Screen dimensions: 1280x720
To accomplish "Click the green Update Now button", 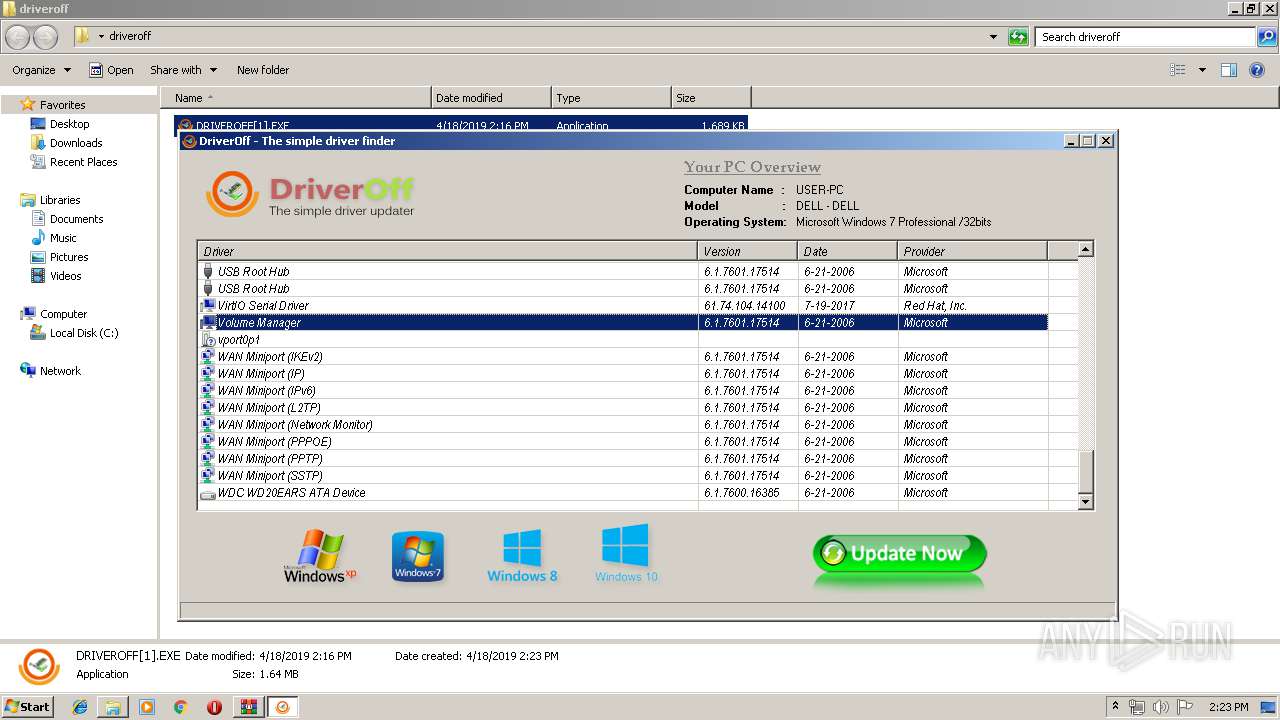I will tap(899, 554).
